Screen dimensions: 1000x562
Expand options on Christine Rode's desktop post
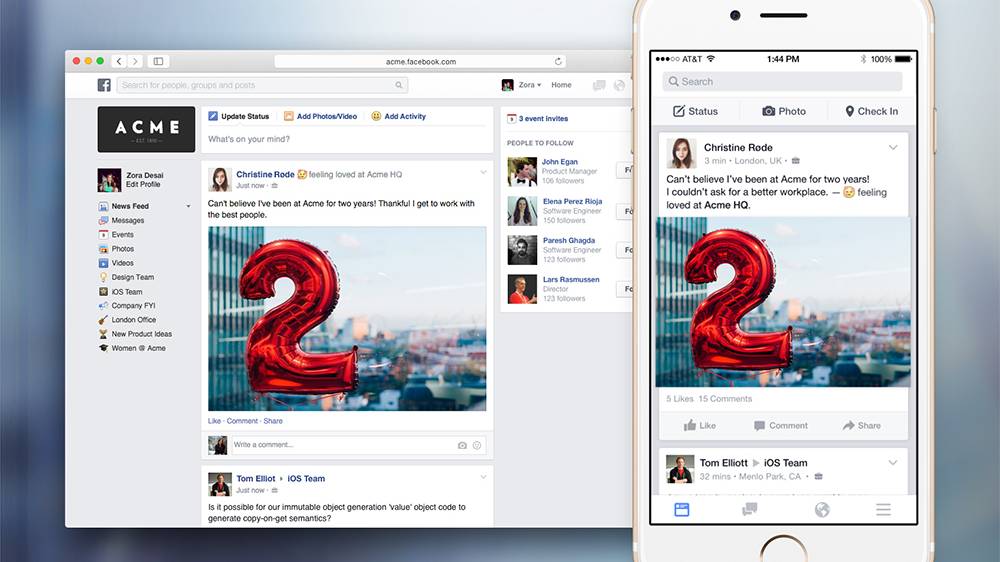(x=483, y=173)
